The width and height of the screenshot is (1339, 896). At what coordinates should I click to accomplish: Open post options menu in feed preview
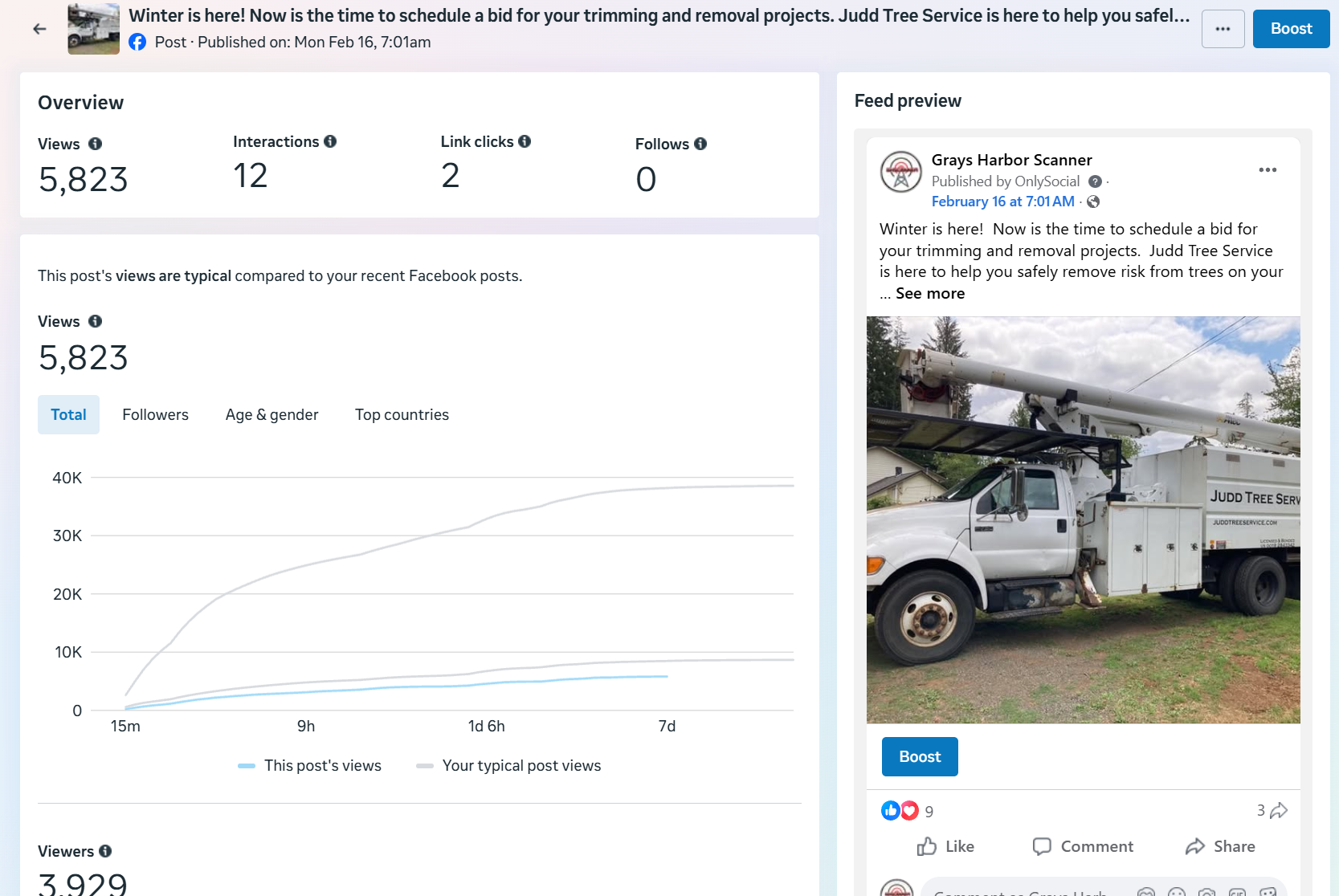[x=1268, y=169]
